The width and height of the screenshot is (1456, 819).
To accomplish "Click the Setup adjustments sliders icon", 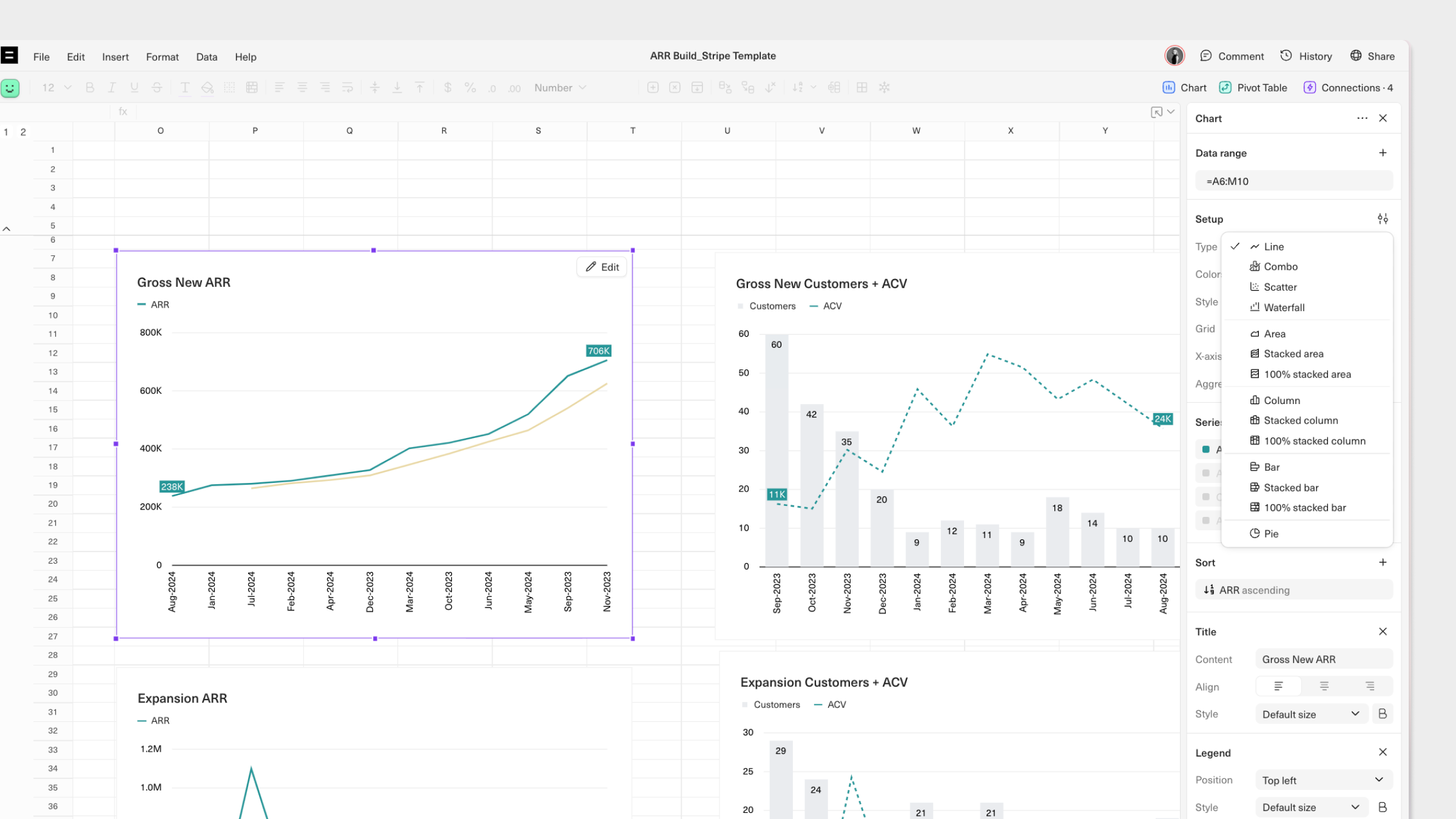I will [x=1383, y=219].
